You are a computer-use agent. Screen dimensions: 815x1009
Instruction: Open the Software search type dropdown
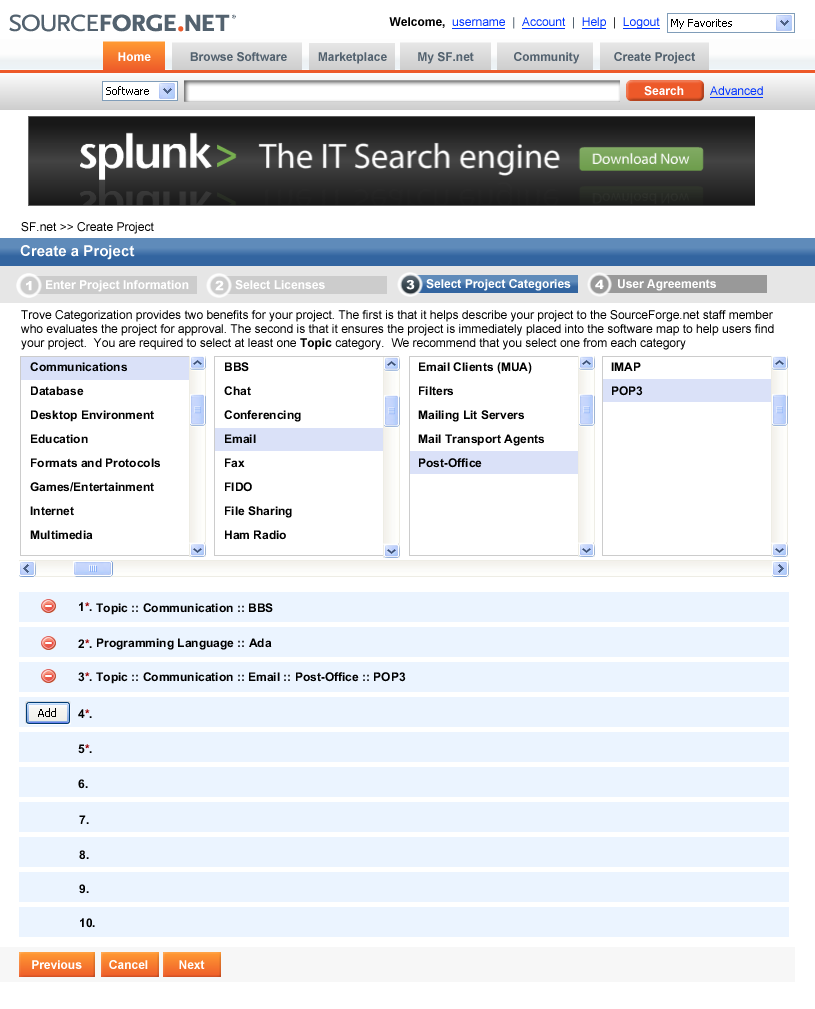pyautogui.click(x=140, y=91)
